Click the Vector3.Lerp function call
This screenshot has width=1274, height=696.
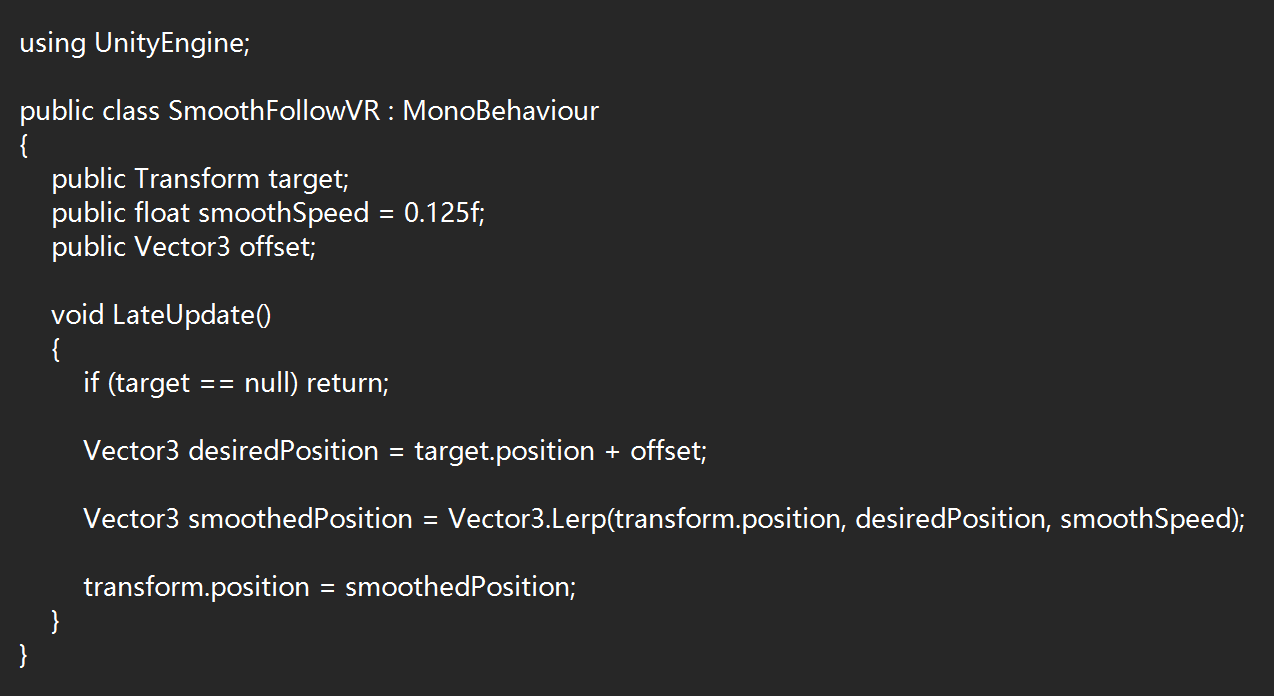click(527, 519)
